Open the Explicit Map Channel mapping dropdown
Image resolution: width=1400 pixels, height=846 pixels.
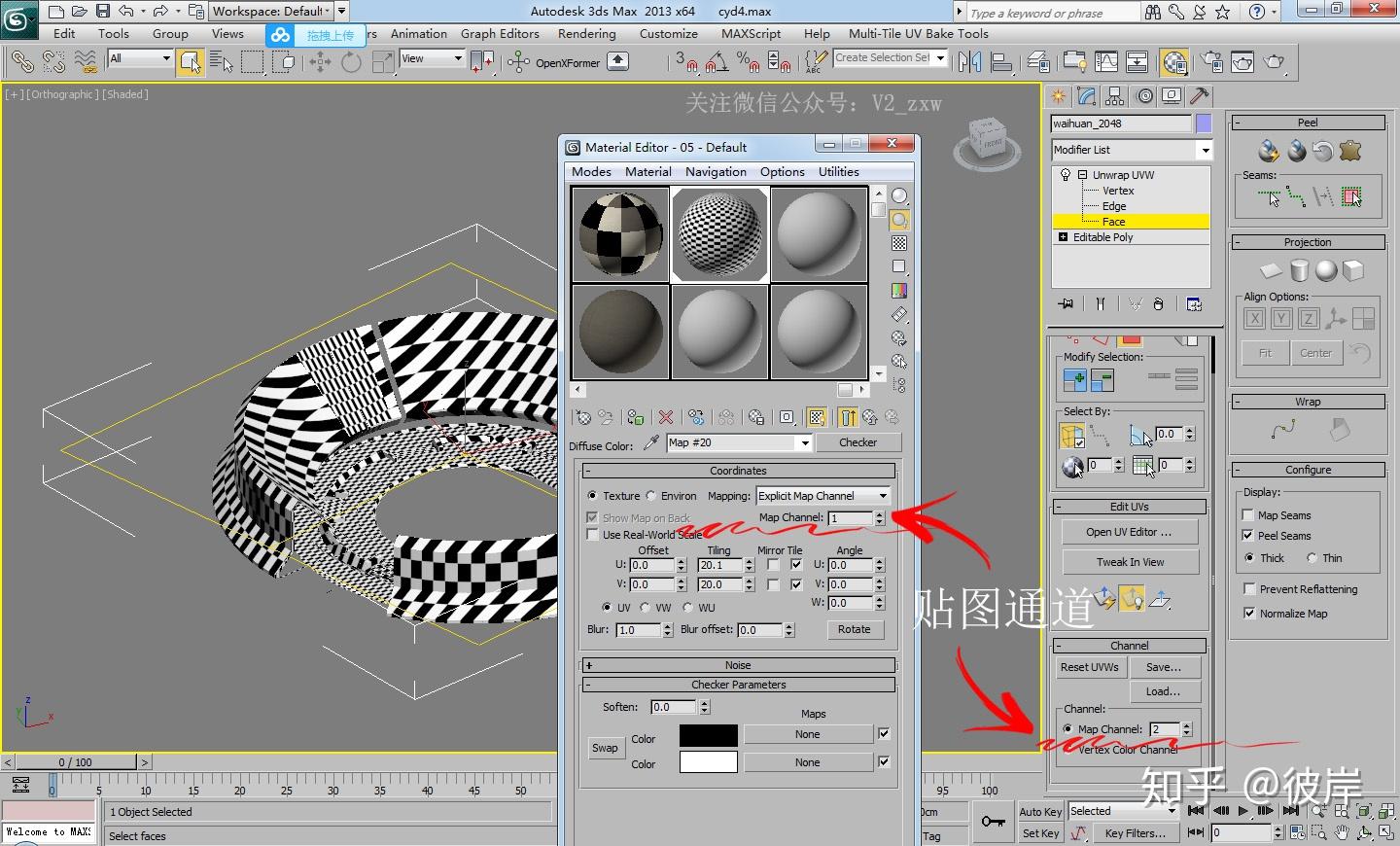[822, 496]
